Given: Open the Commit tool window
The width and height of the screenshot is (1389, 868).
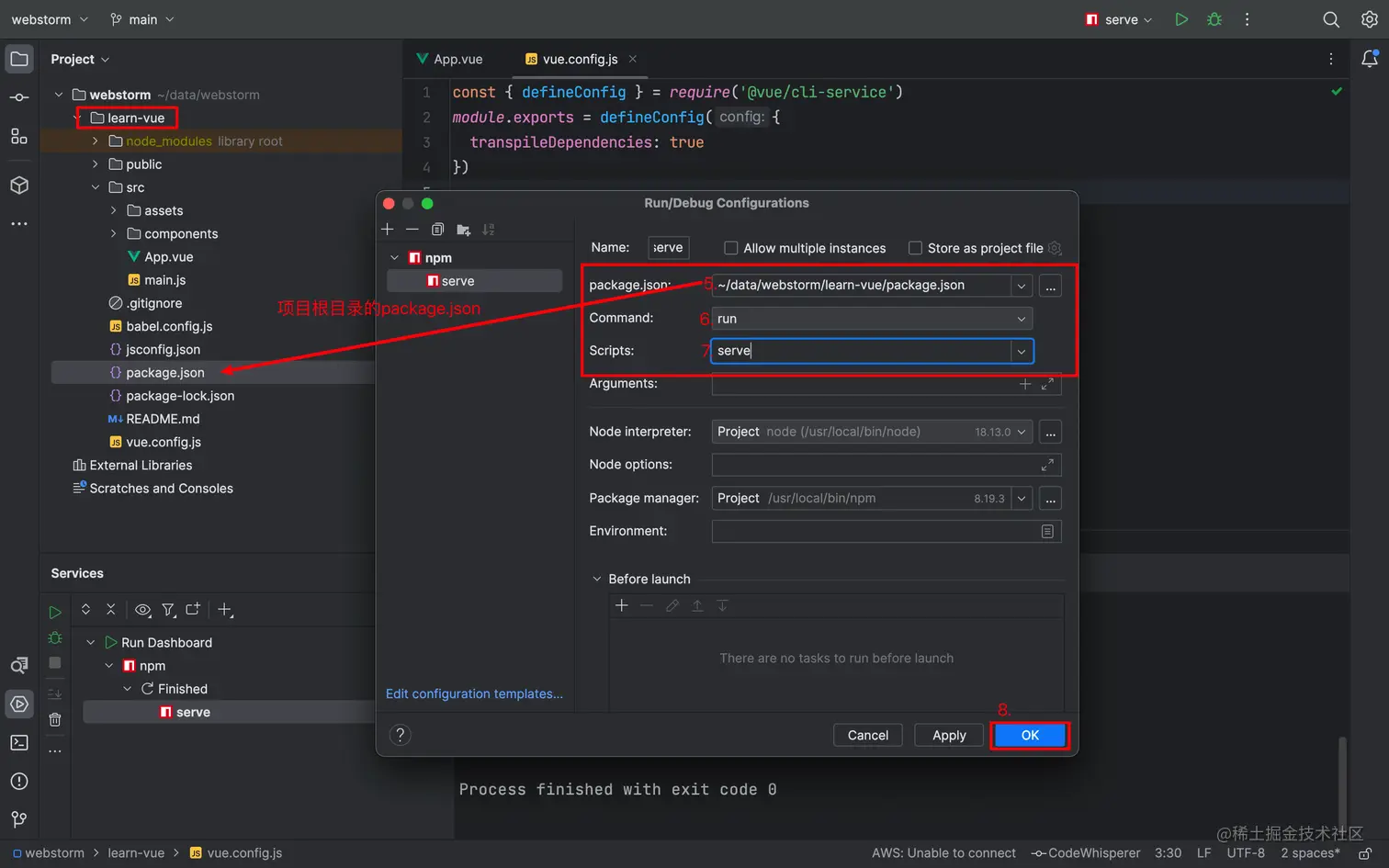Looking at the screenshot, I should [19, 97].
